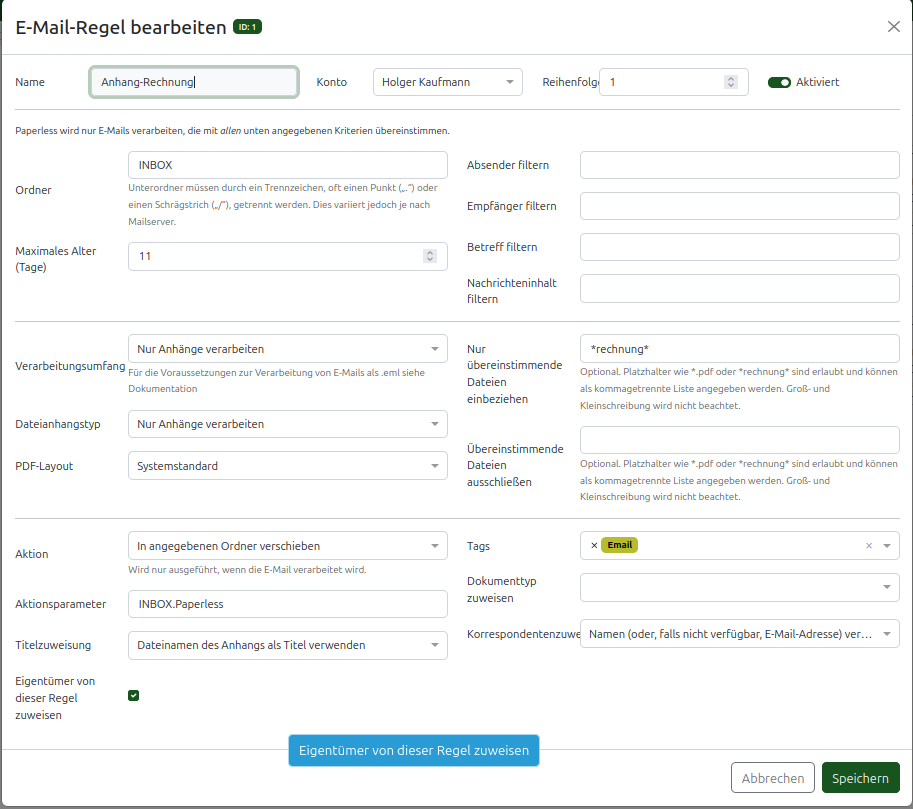Screen dimensions: 913x809
Task: Expand the PDF-Layout Systemstandard dropdown
Action: [287, 466]
